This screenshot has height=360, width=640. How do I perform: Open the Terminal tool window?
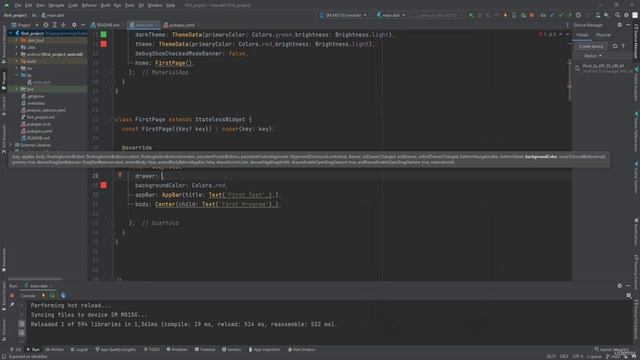point(205,349)
